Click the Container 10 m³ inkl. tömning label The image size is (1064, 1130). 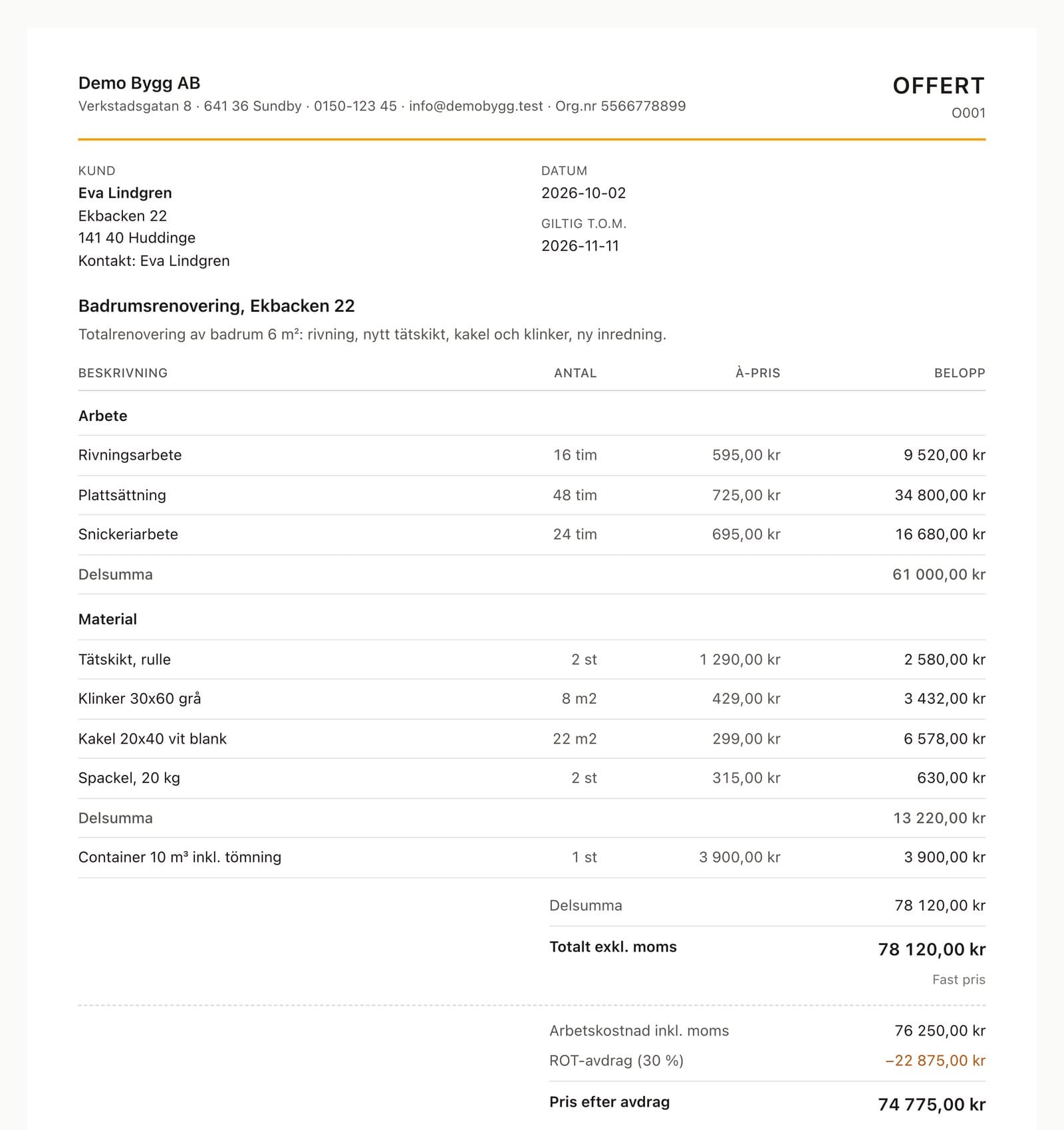coord(180,857)
